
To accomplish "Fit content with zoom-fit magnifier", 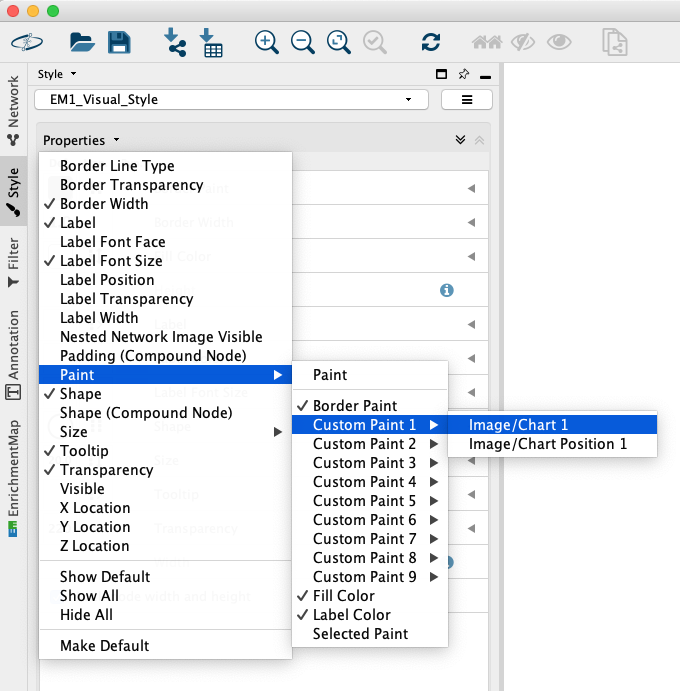I will [338, 42].
